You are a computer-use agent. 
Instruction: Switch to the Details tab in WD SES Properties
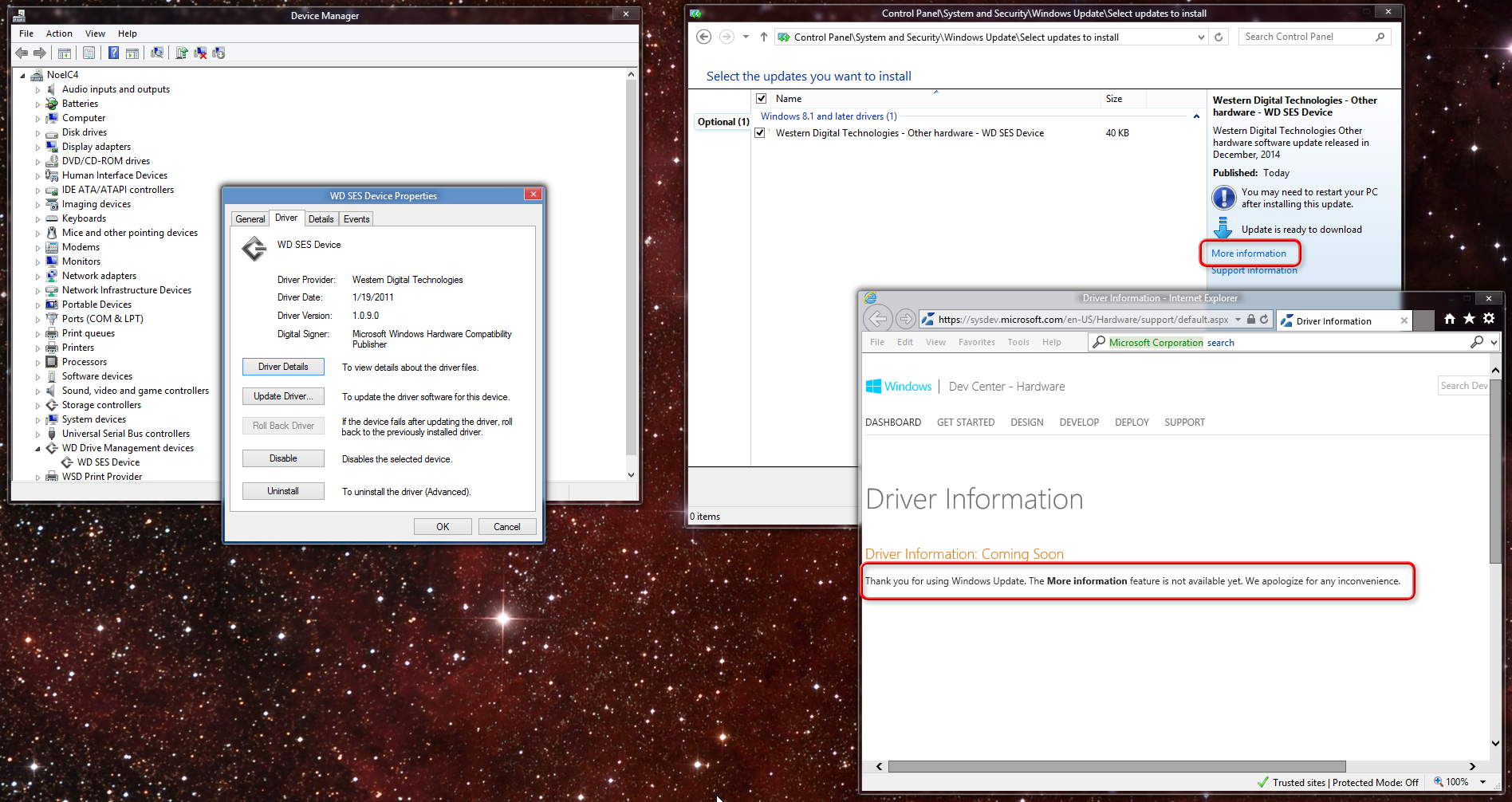[x=321, y=219]
